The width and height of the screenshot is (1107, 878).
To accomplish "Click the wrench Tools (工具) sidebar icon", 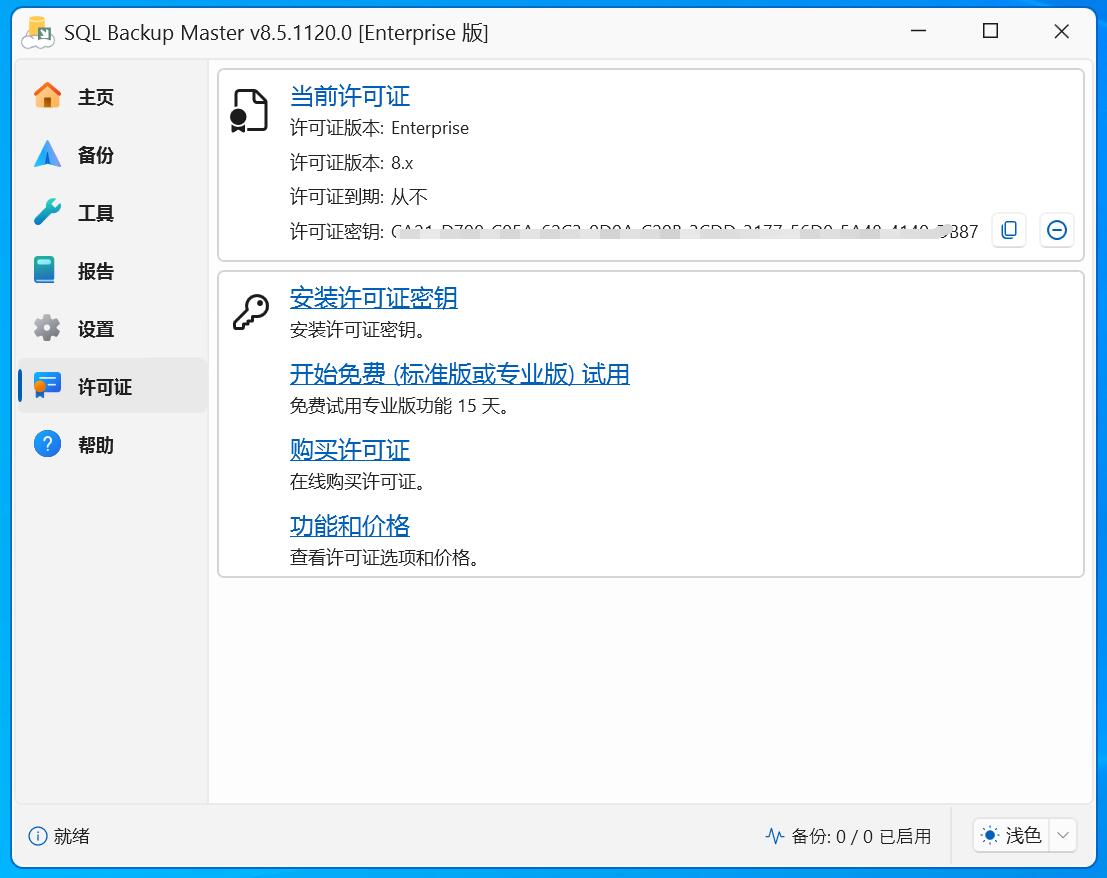I will click(47, 212).
